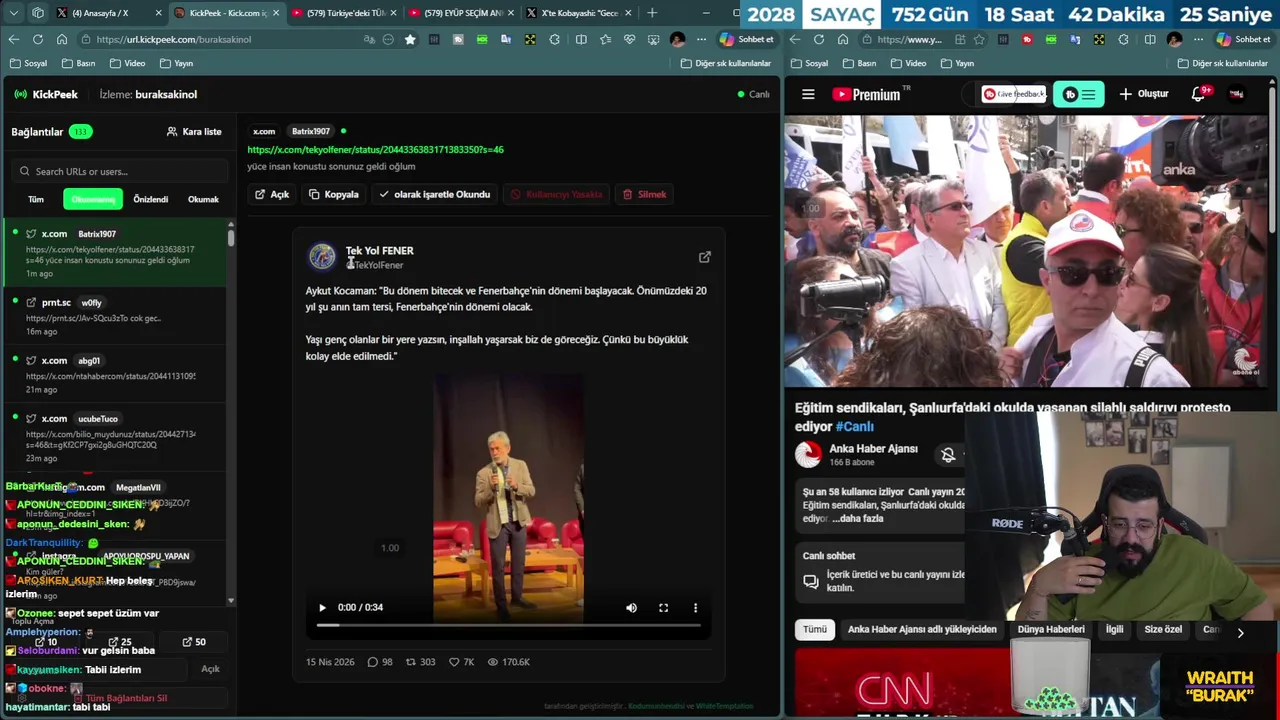Open Video bookmarks folder in left browser
This screenshot has width=1280, height=720.
[x=127, y=63]
